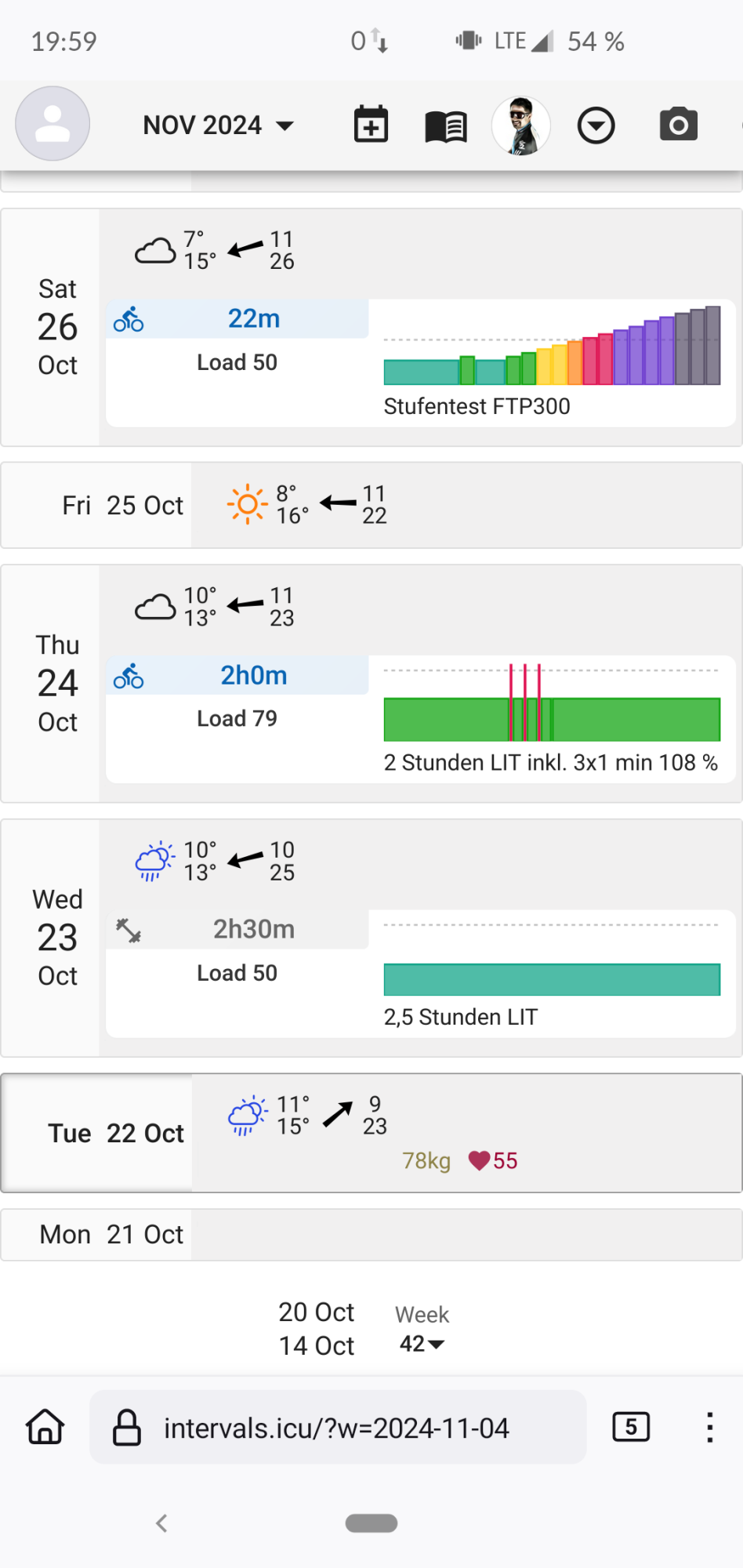Open the gray default avatar icon
743x1568 pixels.
click(53, 124)
